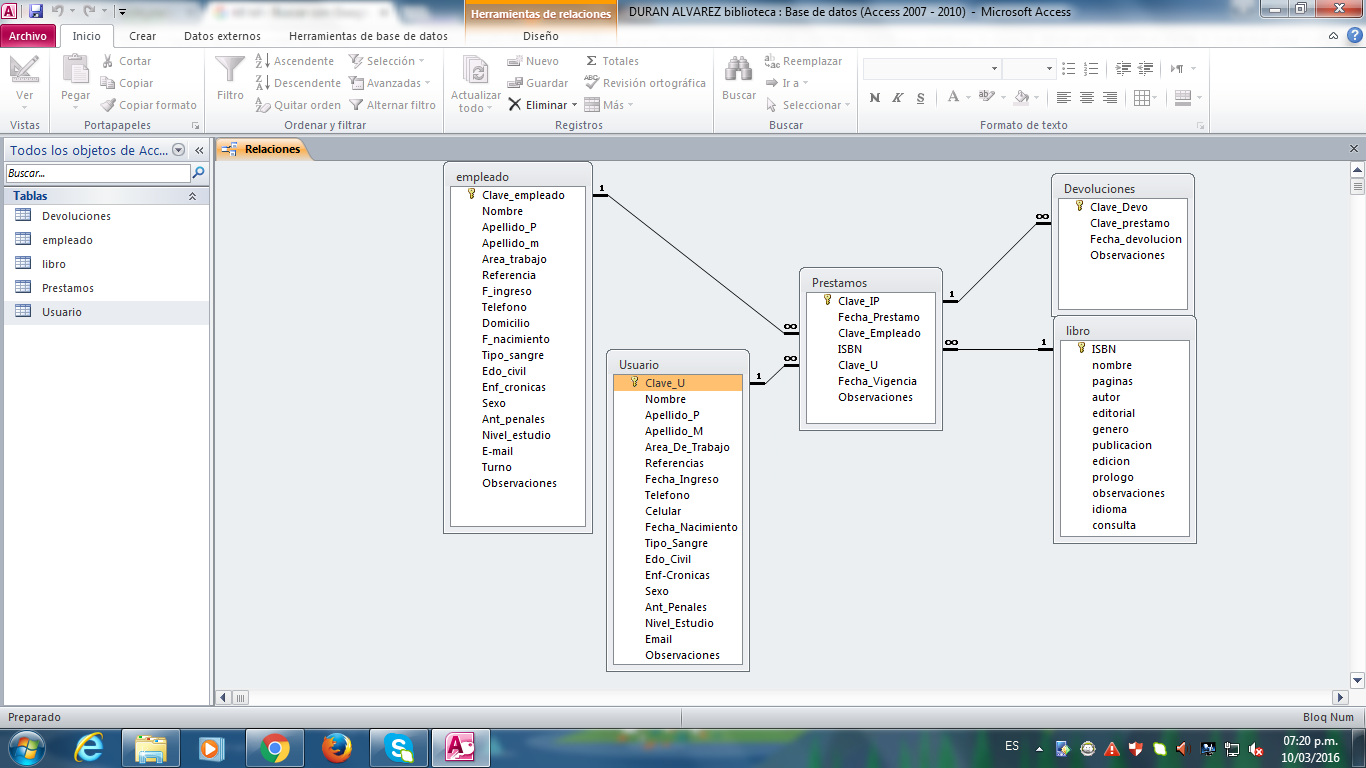Open the Archivo menu

(x=28, y=36)
